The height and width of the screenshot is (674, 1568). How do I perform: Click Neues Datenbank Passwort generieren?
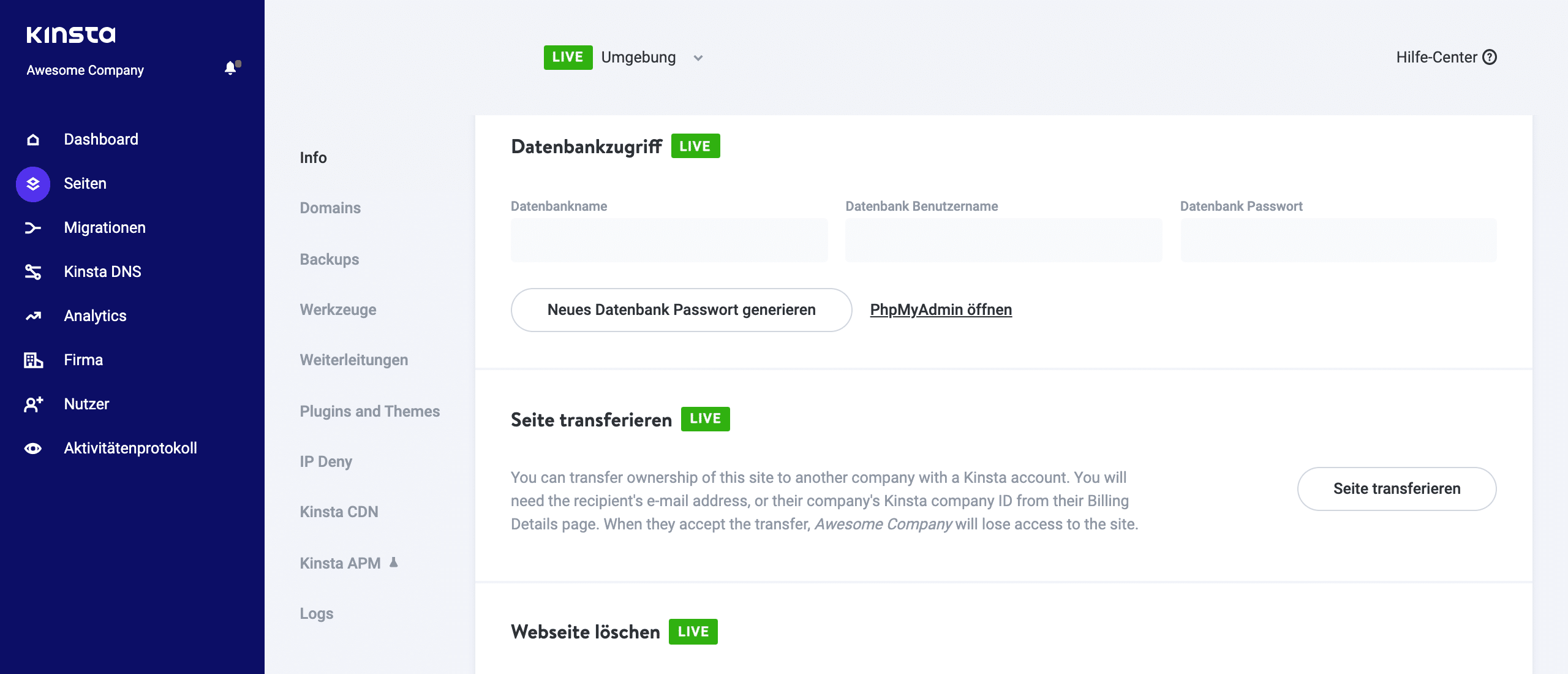click(x=682, y=309)
